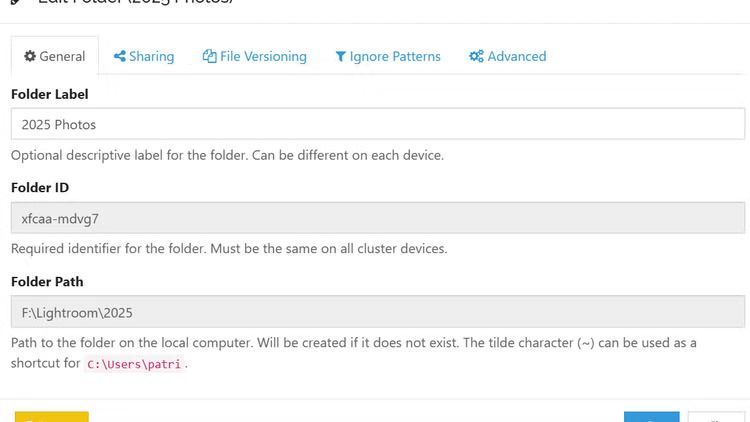Image resolution: width=750 pixels, height=422 pixels.
Task: Open the Sharing tab
Action: coord(144,57)
